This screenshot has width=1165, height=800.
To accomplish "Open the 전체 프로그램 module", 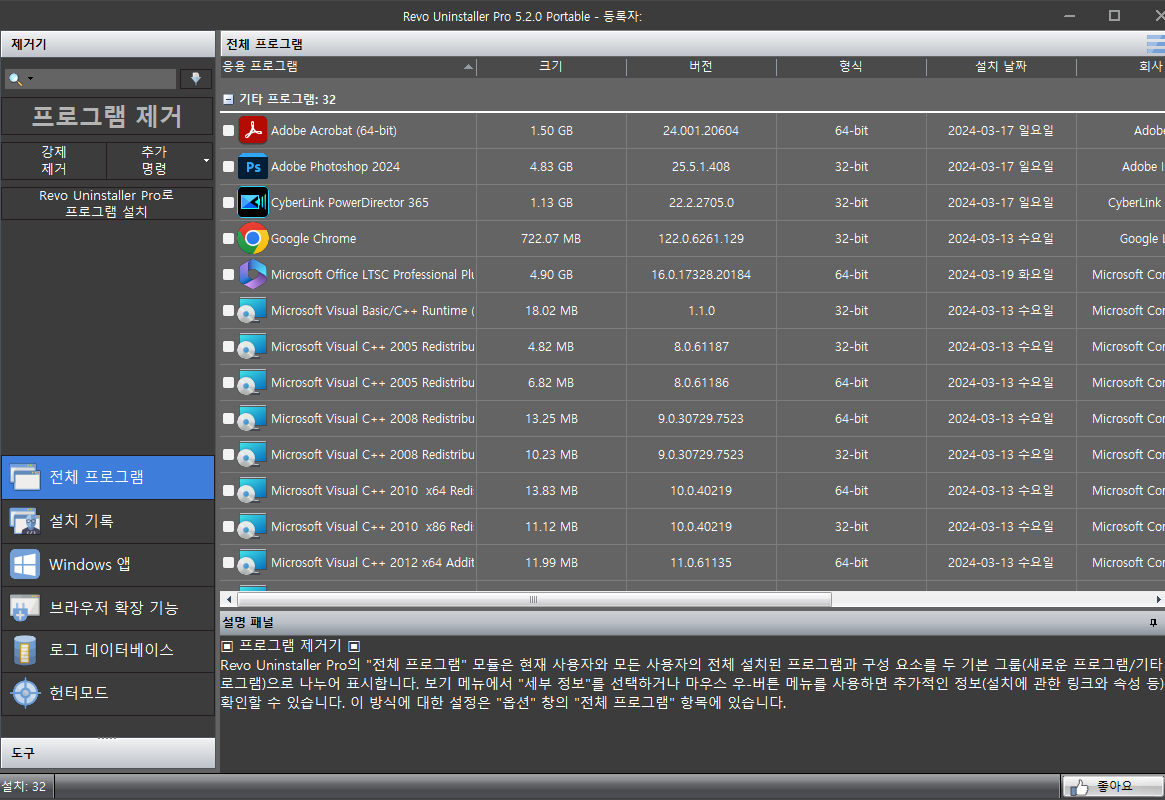I will (x=108, y=478).
